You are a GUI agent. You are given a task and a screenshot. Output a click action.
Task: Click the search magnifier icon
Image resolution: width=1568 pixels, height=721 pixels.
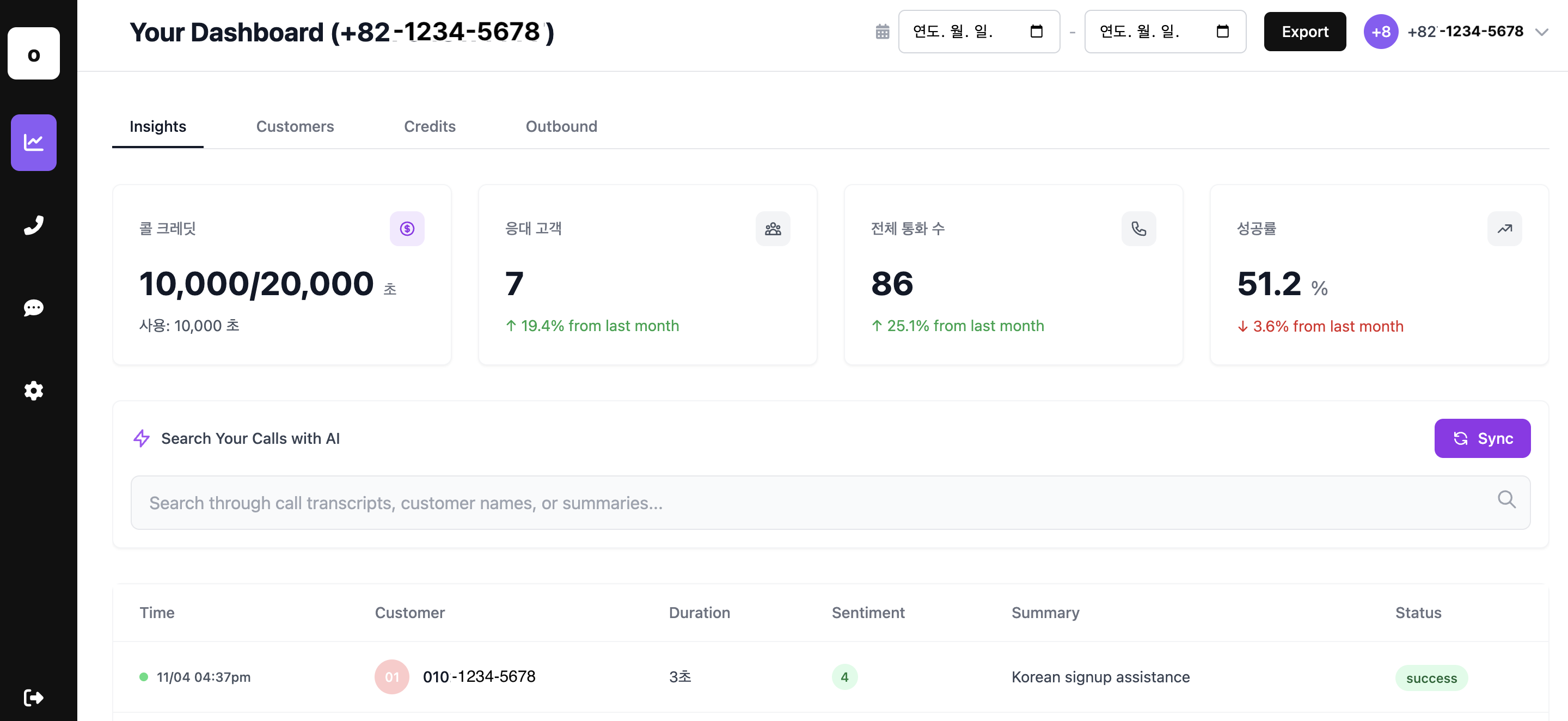[x=1506, y=499]
